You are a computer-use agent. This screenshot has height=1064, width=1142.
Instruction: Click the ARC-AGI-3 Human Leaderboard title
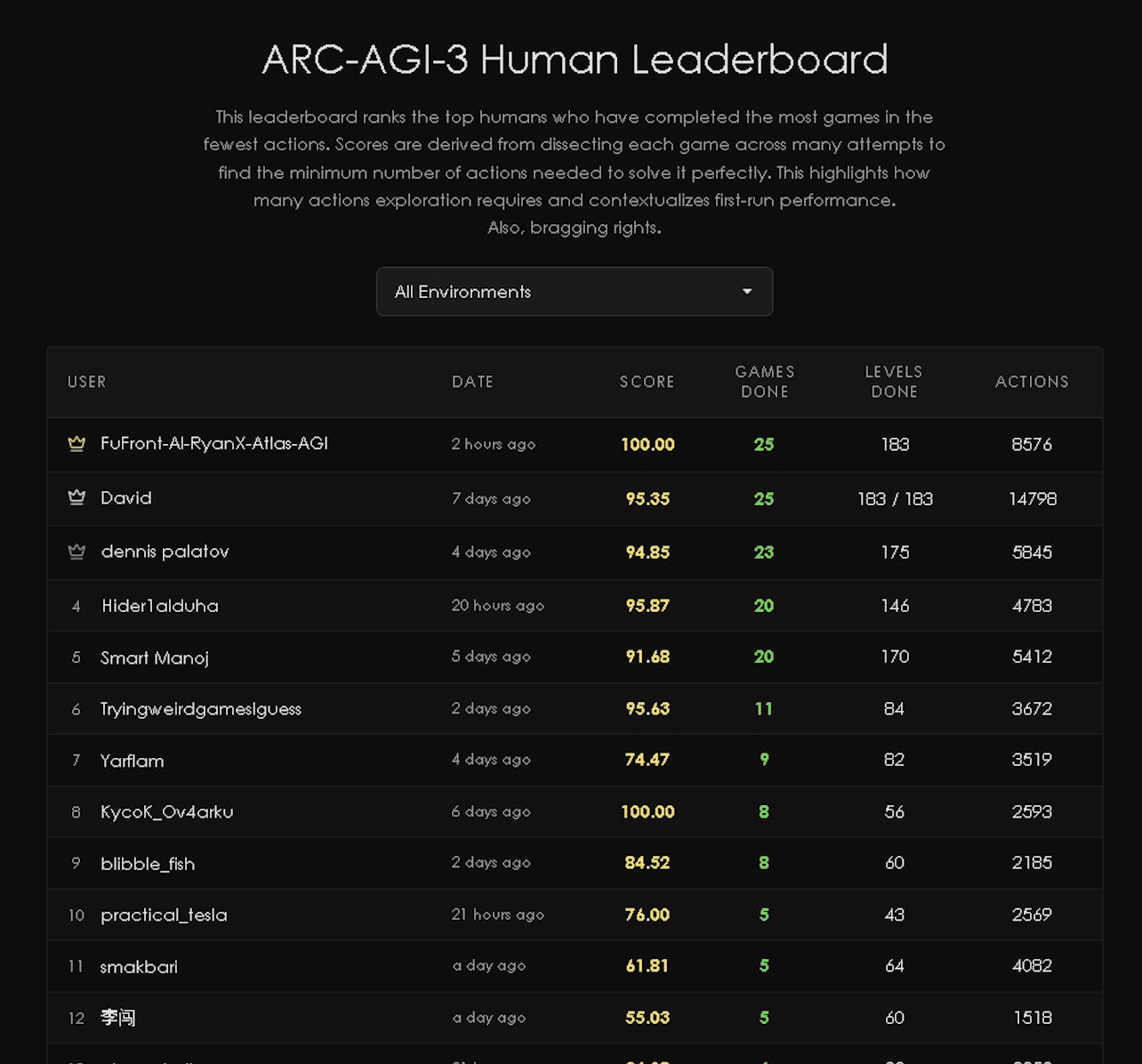(x=575, y=60)
